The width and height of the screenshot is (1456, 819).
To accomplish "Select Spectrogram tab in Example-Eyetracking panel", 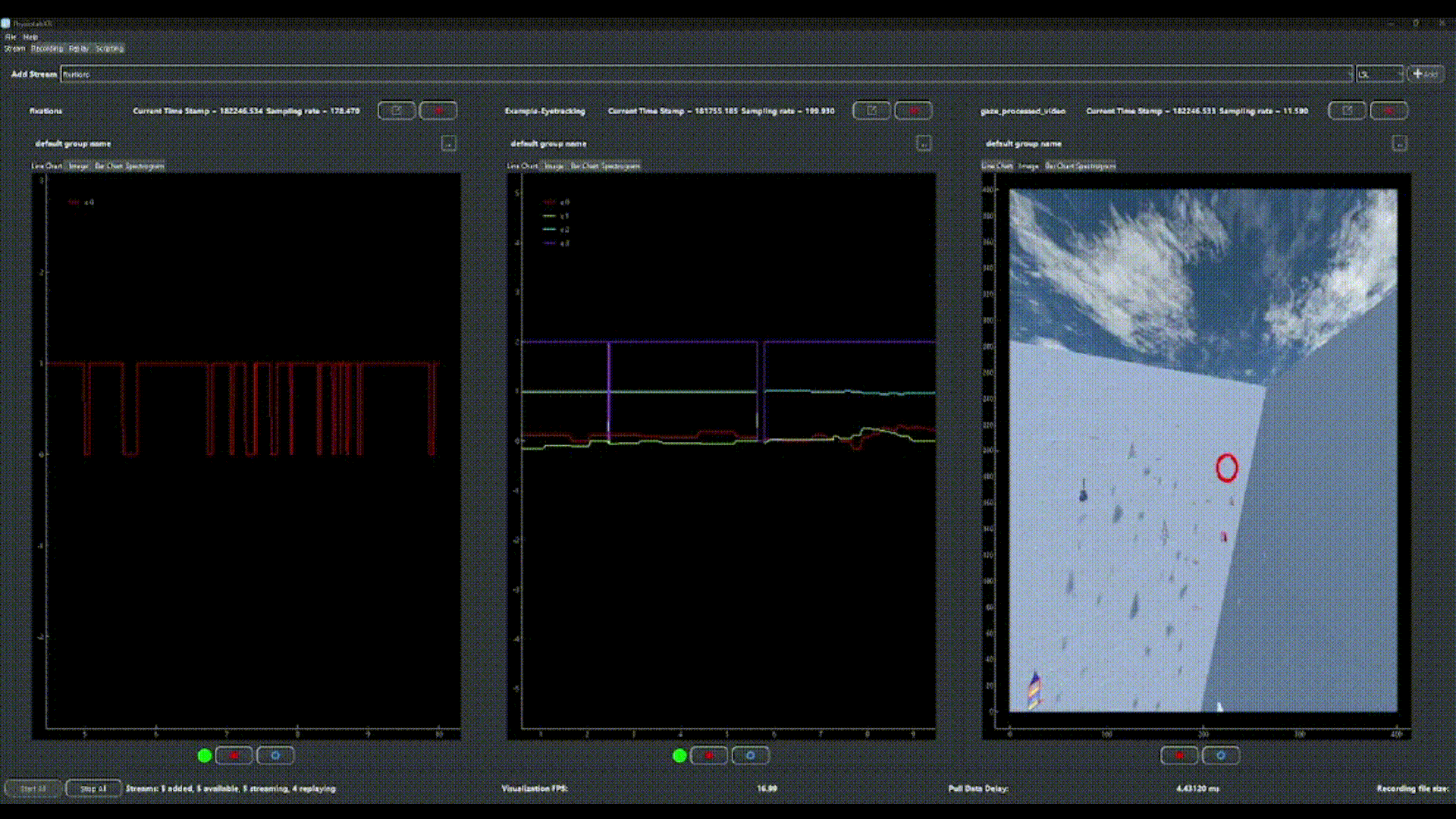I will (620, 166).
